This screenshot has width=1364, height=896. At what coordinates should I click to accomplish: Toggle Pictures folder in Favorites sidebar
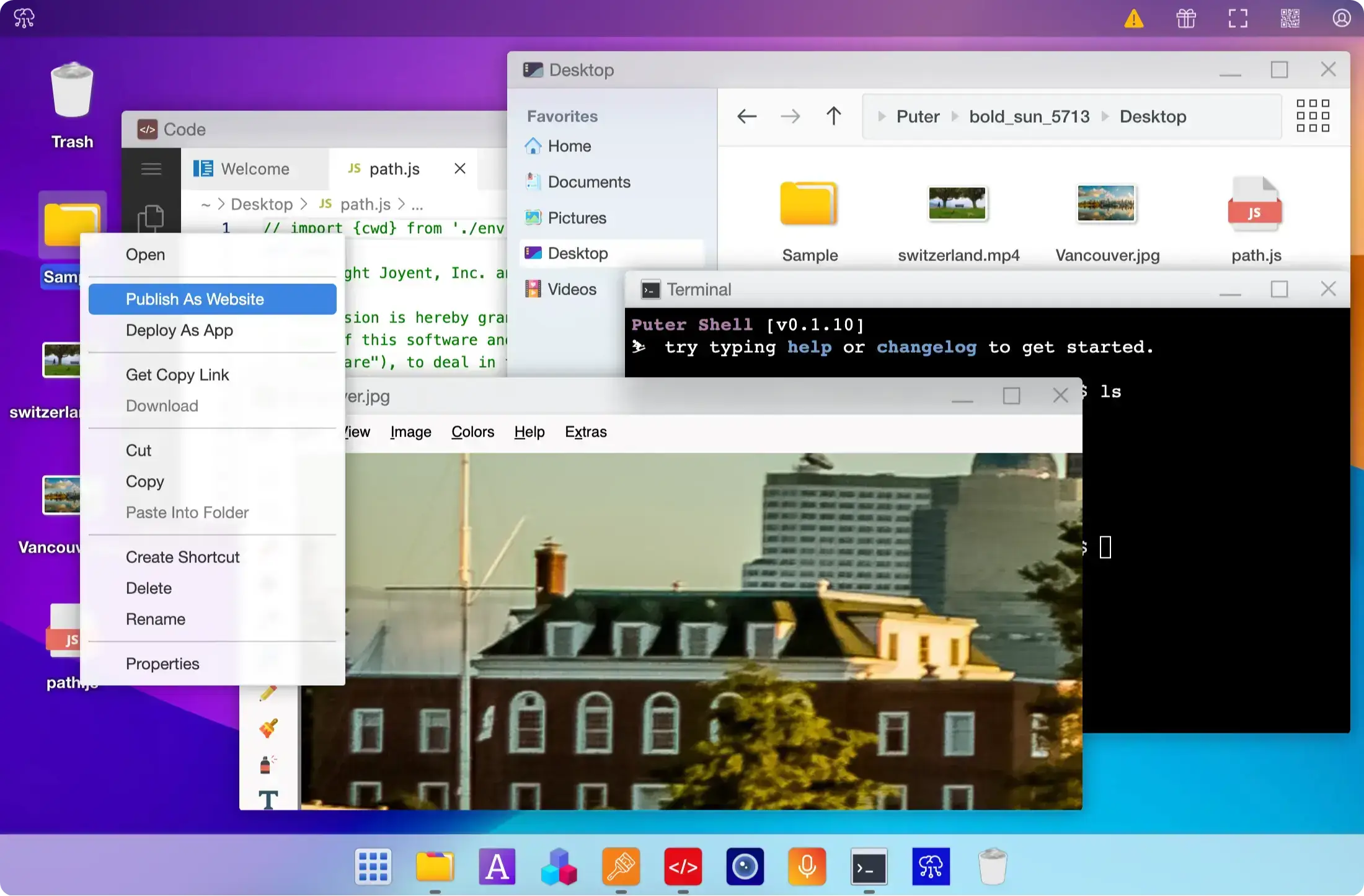tap(578, 217)
